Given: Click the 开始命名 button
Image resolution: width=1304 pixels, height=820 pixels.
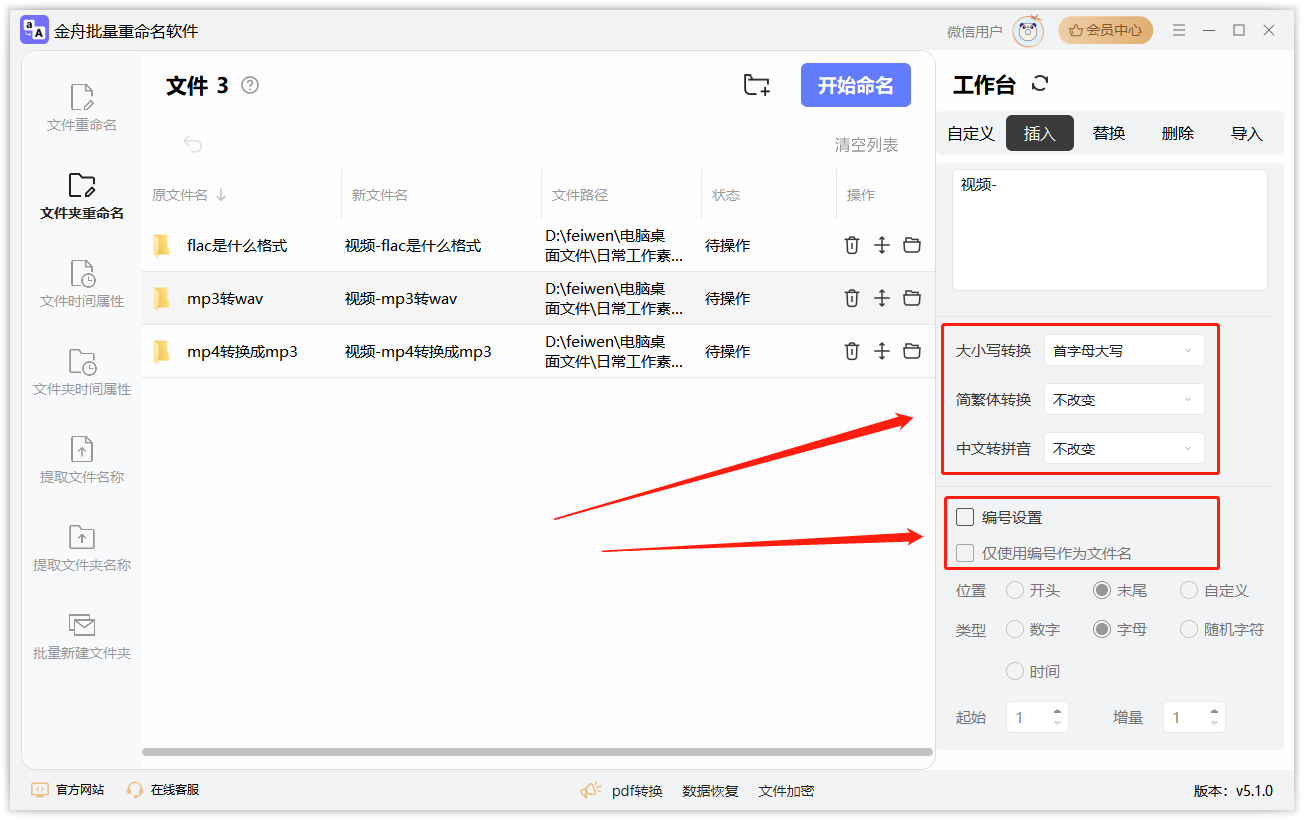Looking at the screenshot, I should point(855,85).
